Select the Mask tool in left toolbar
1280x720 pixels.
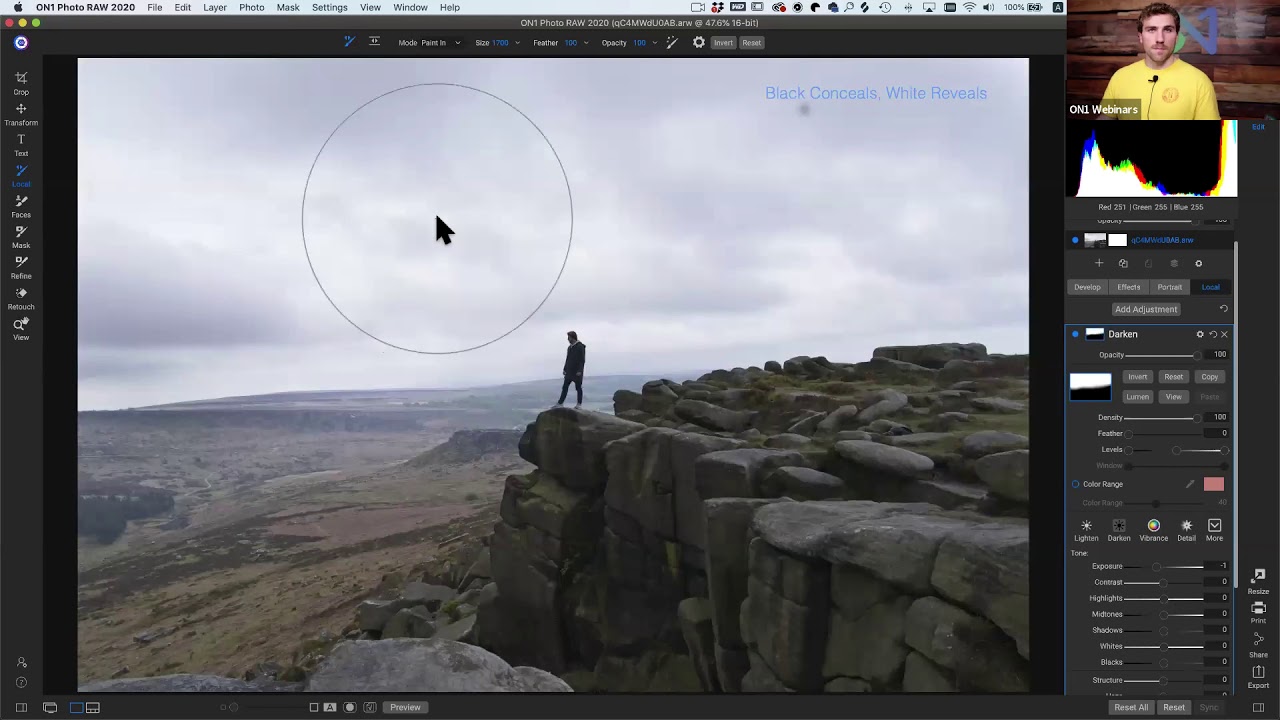pyautogui.click(x=21, y=237)
